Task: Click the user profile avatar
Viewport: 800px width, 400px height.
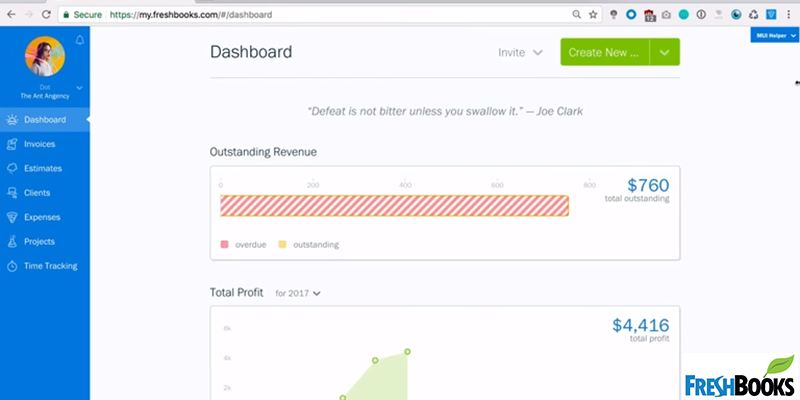Action: coord(45,56)
